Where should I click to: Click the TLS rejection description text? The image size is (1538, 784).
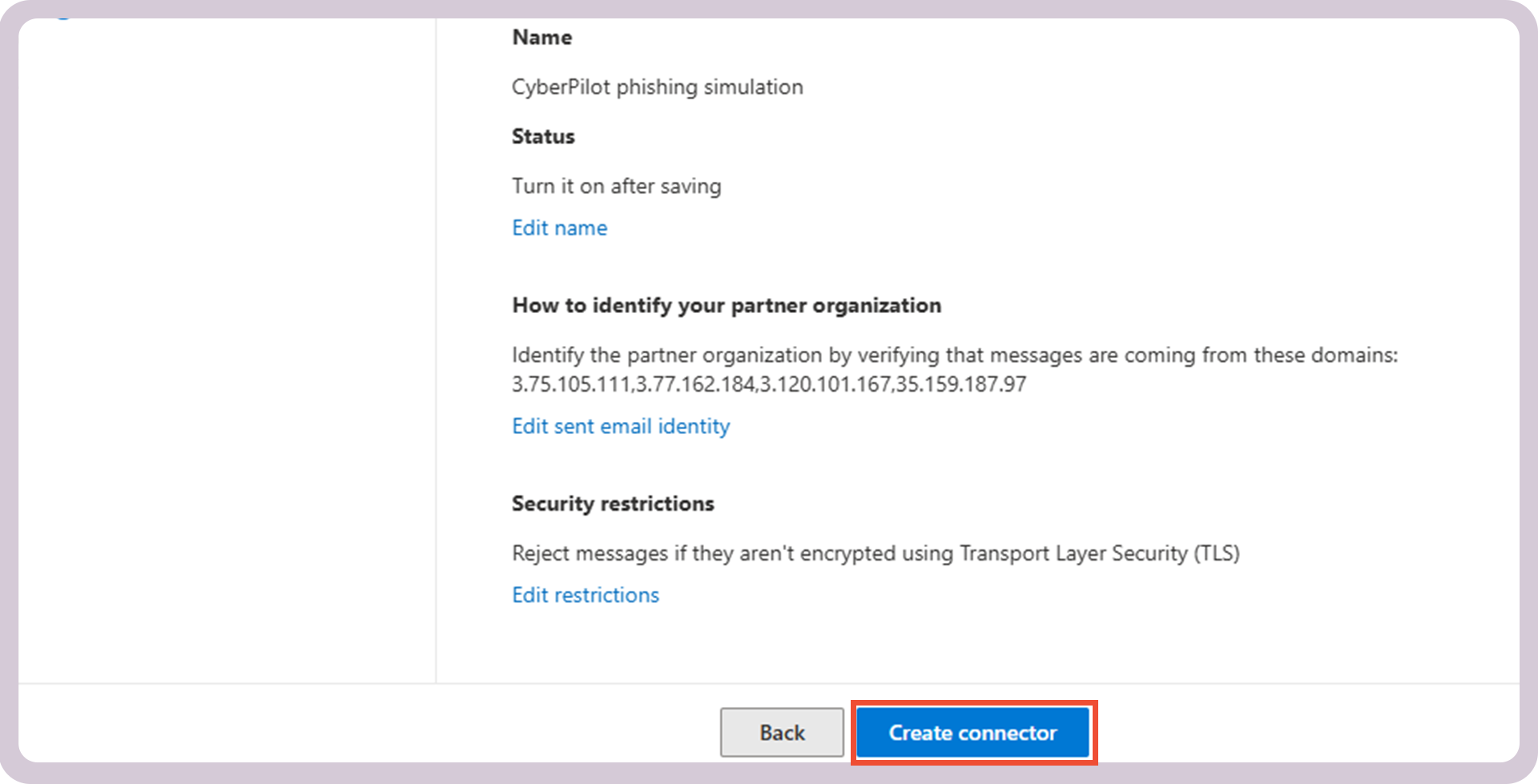tap(875, 553)
